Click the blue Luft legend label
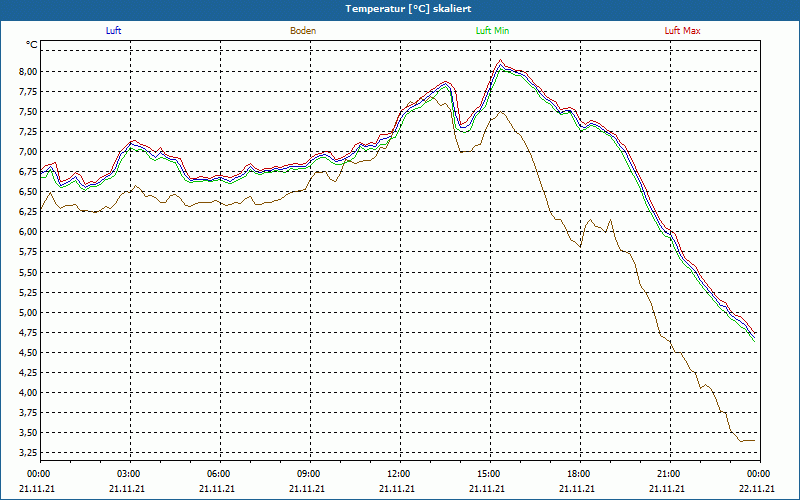 tap(113, 31)
